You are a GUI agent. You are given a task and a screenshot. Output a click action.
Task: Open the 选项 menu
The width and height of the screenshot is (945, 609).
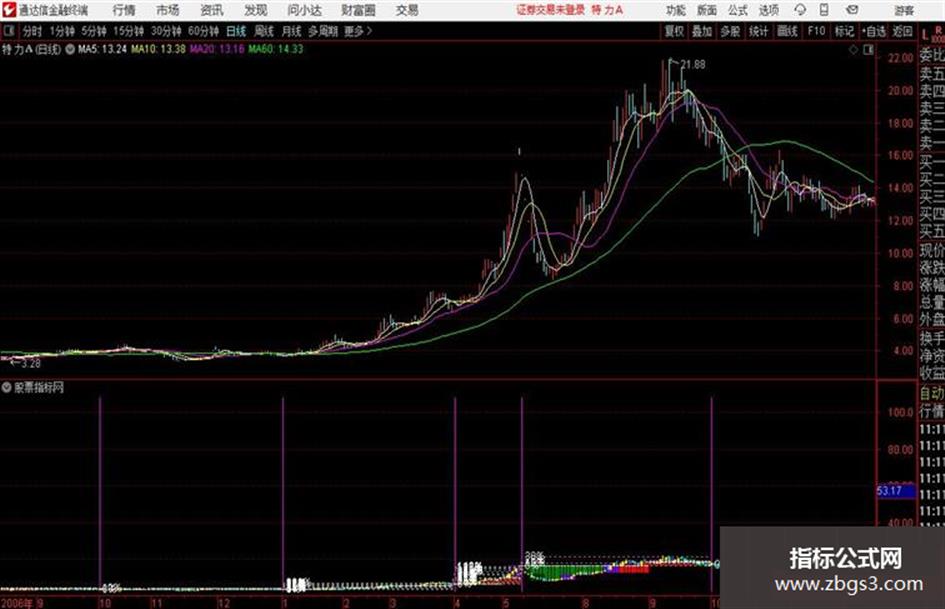(768, 10)
